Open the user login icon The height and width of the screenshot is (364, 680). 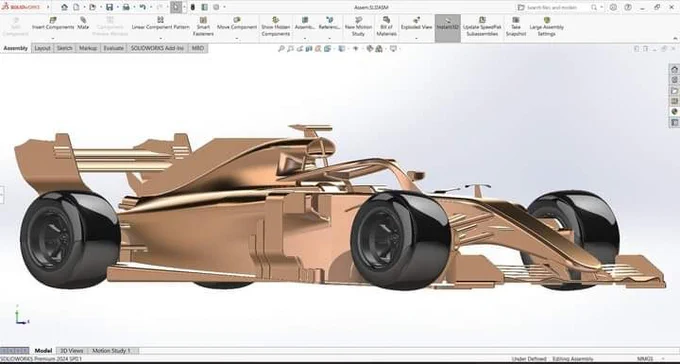pyautogui.click(x=613, y=7)
